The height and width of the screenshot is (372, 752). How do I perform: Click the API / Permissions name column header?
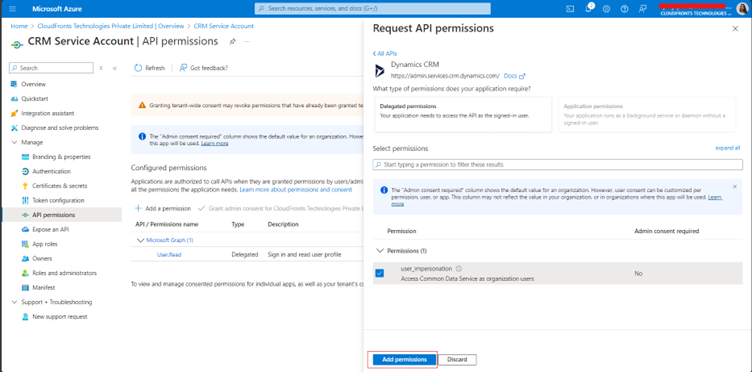click(x=166, y=224)
